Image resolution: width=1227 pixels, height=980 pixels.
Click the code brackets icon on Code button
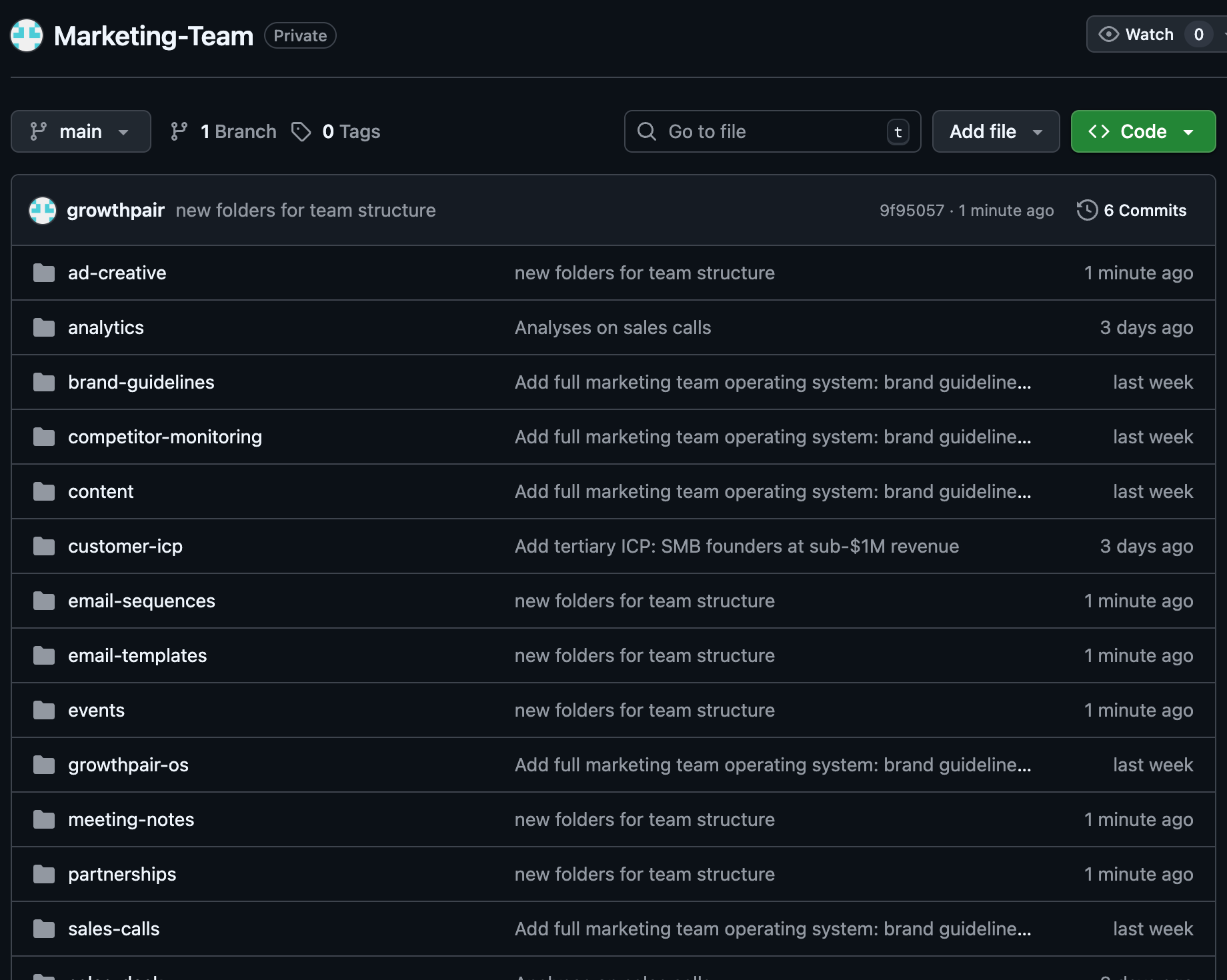tap(1099, 131)
